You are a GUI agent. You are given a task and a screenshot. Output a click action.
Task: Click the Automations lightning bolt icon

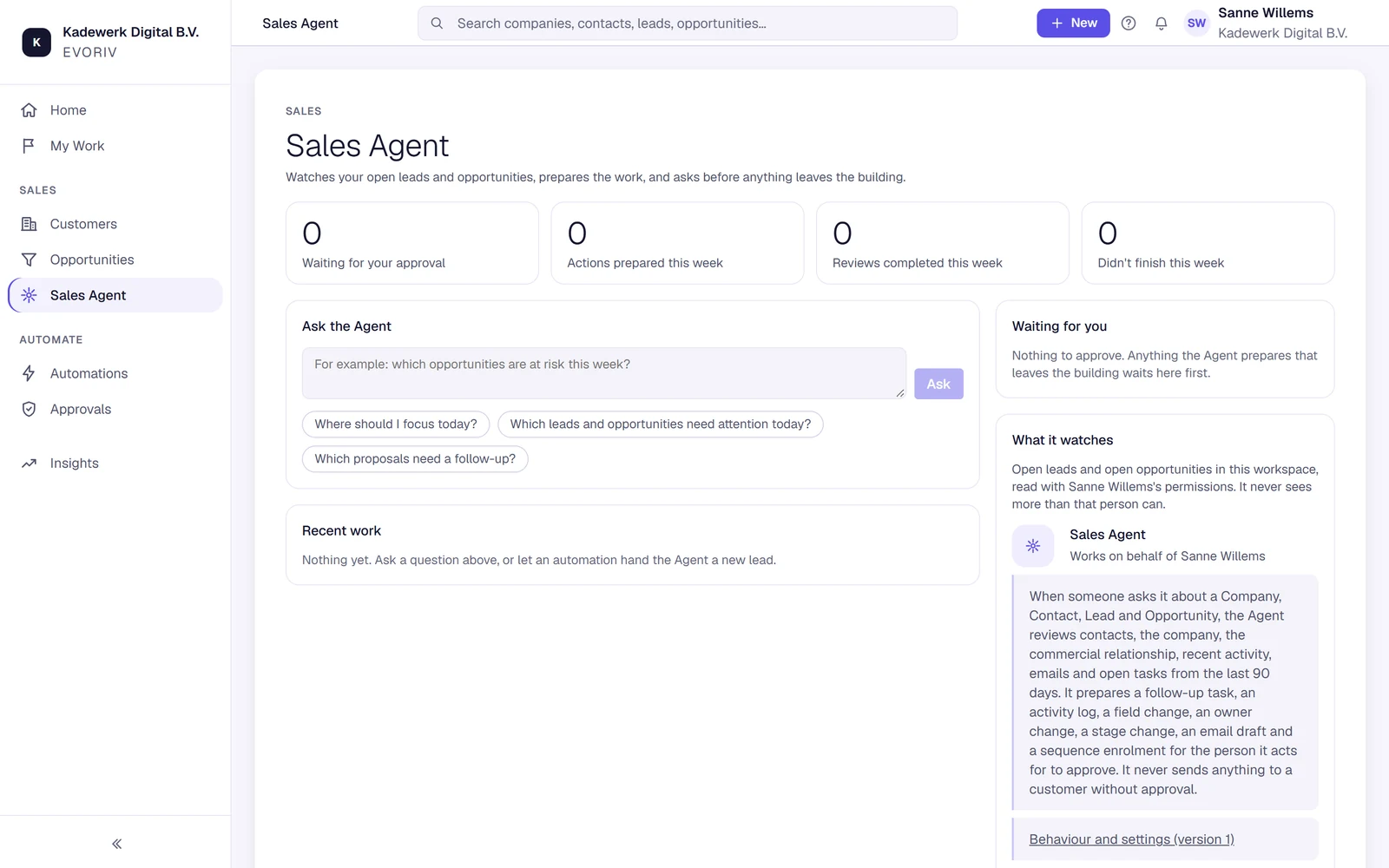[29, 373]
